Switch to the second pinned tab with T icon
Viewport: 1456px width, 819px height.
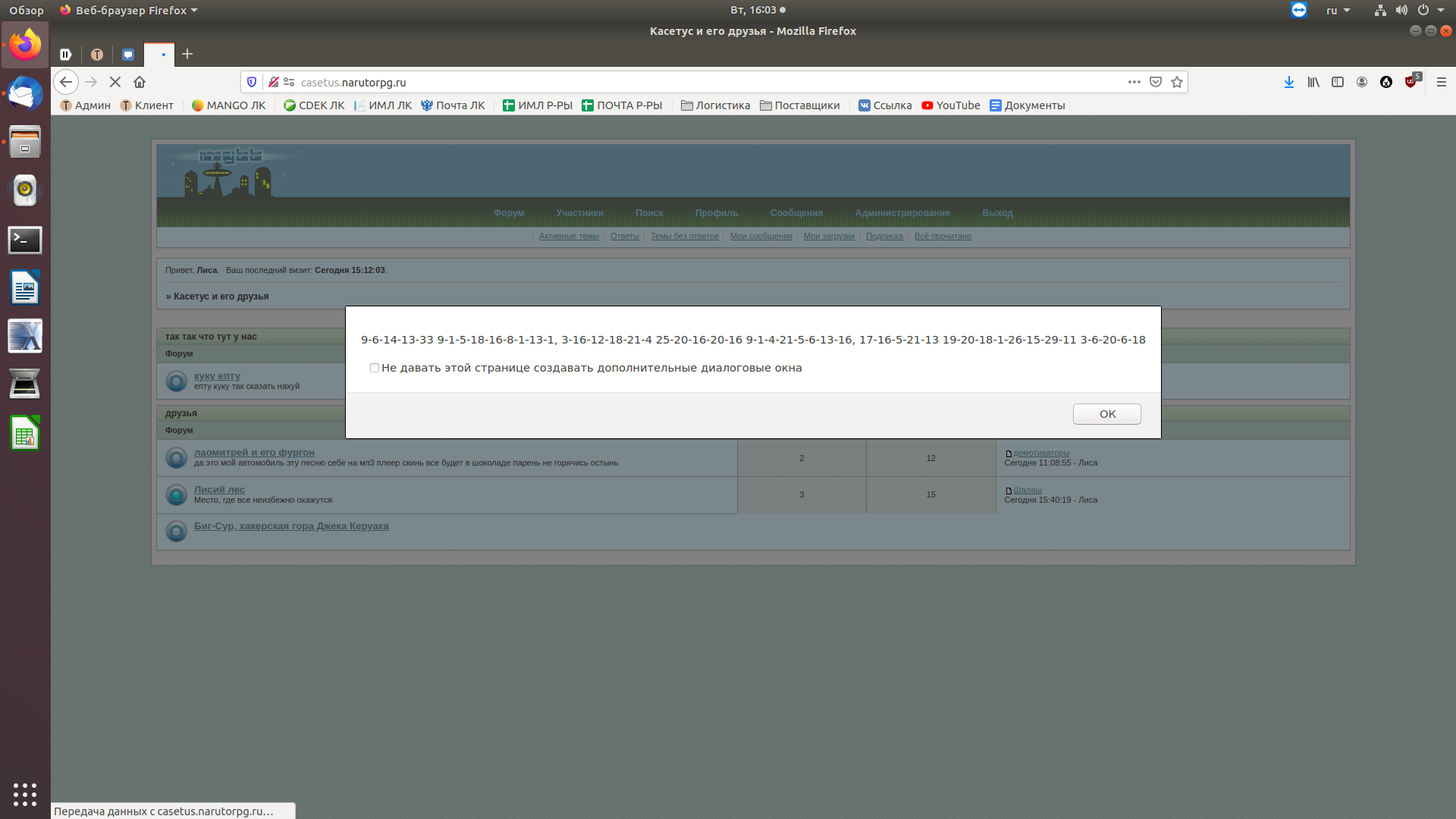97,54
